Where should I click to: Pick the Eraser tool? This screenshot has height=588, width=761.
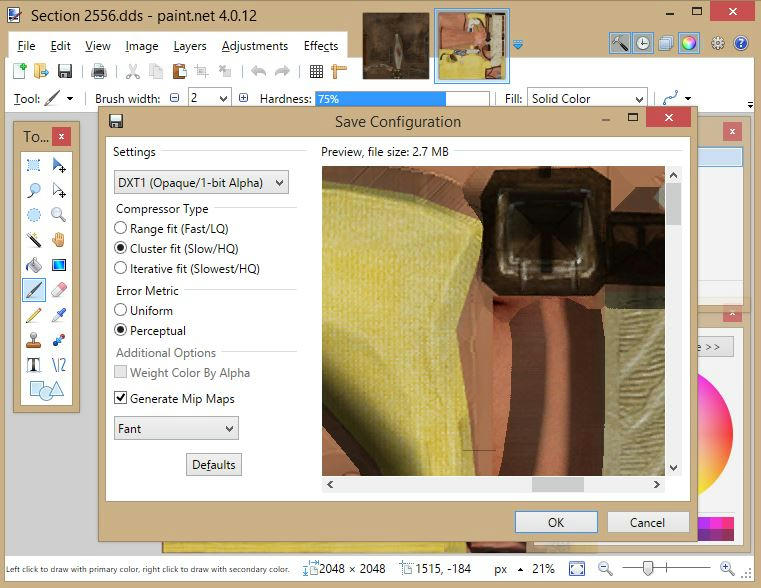pos(58,290)
